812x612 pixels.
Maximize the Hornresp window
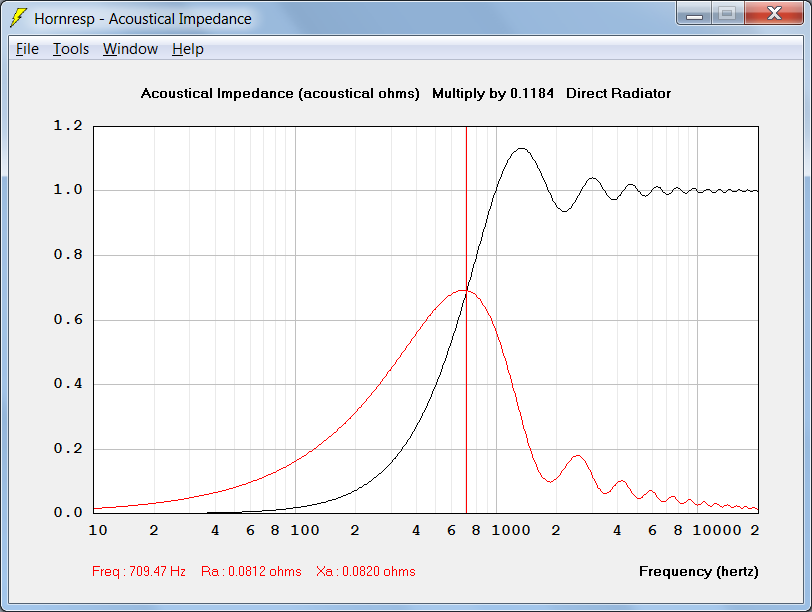(x=728, y=14)
